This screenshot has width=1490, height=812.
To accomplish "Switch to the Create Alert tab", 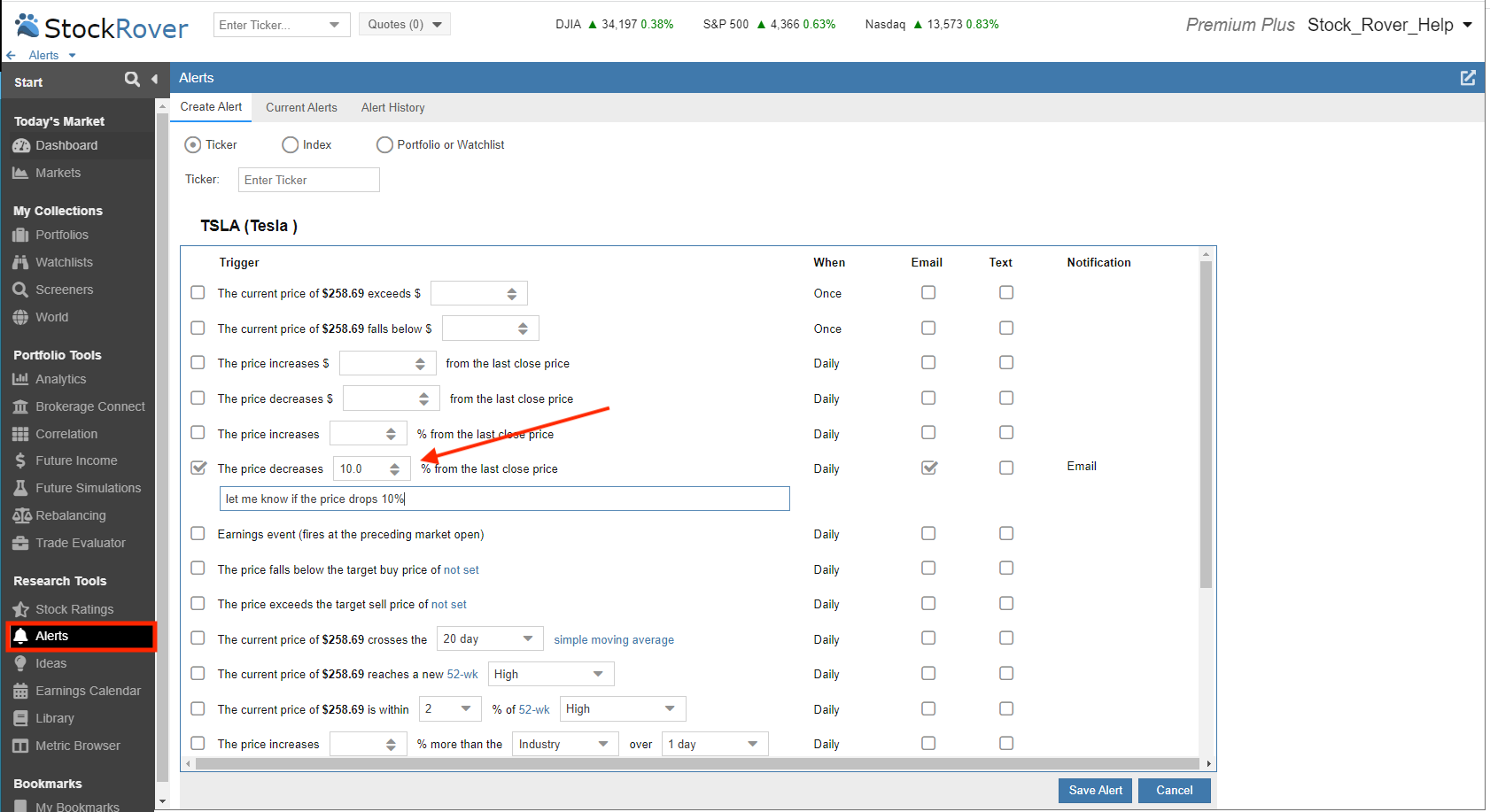I will (x=211, y=106).
